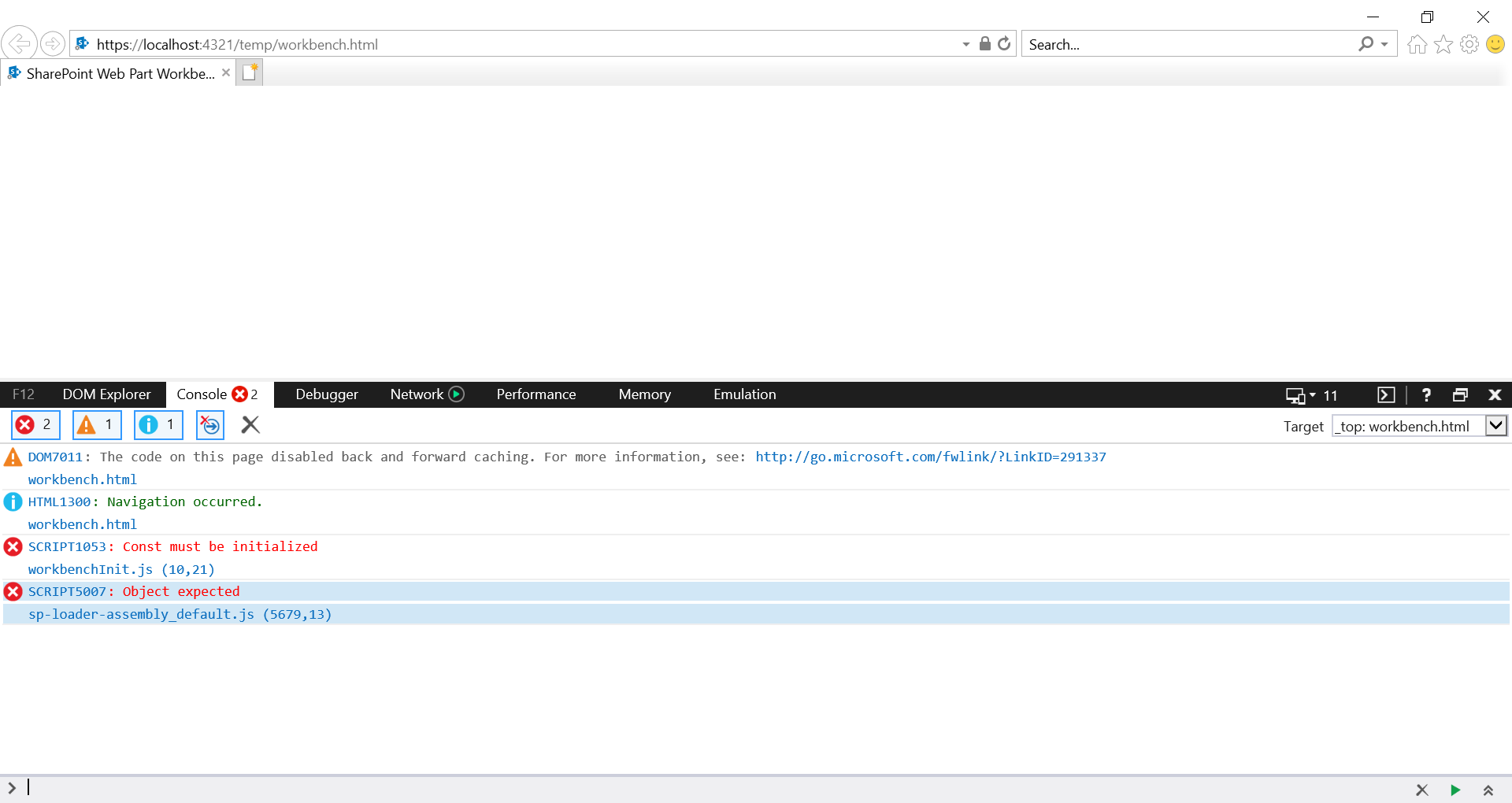
Task: Open the address bar autocomplete dropdown
Action: coord(966,44)
